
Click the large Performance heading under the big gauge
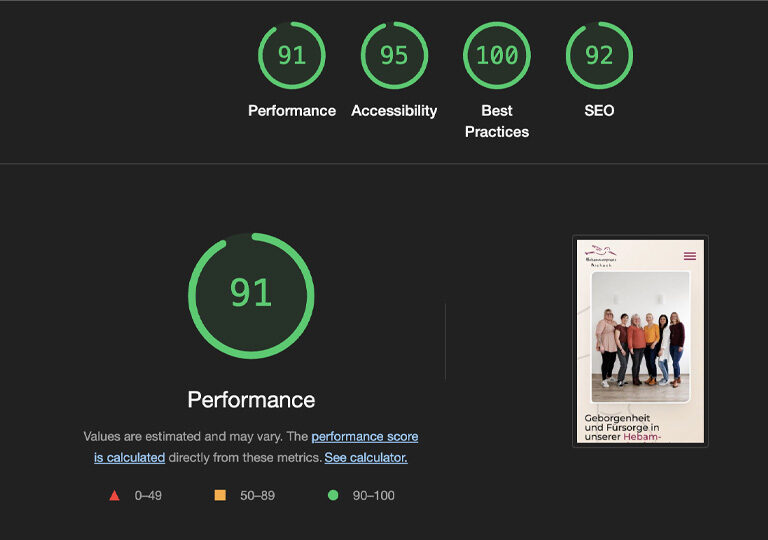[x=251, y=400]
